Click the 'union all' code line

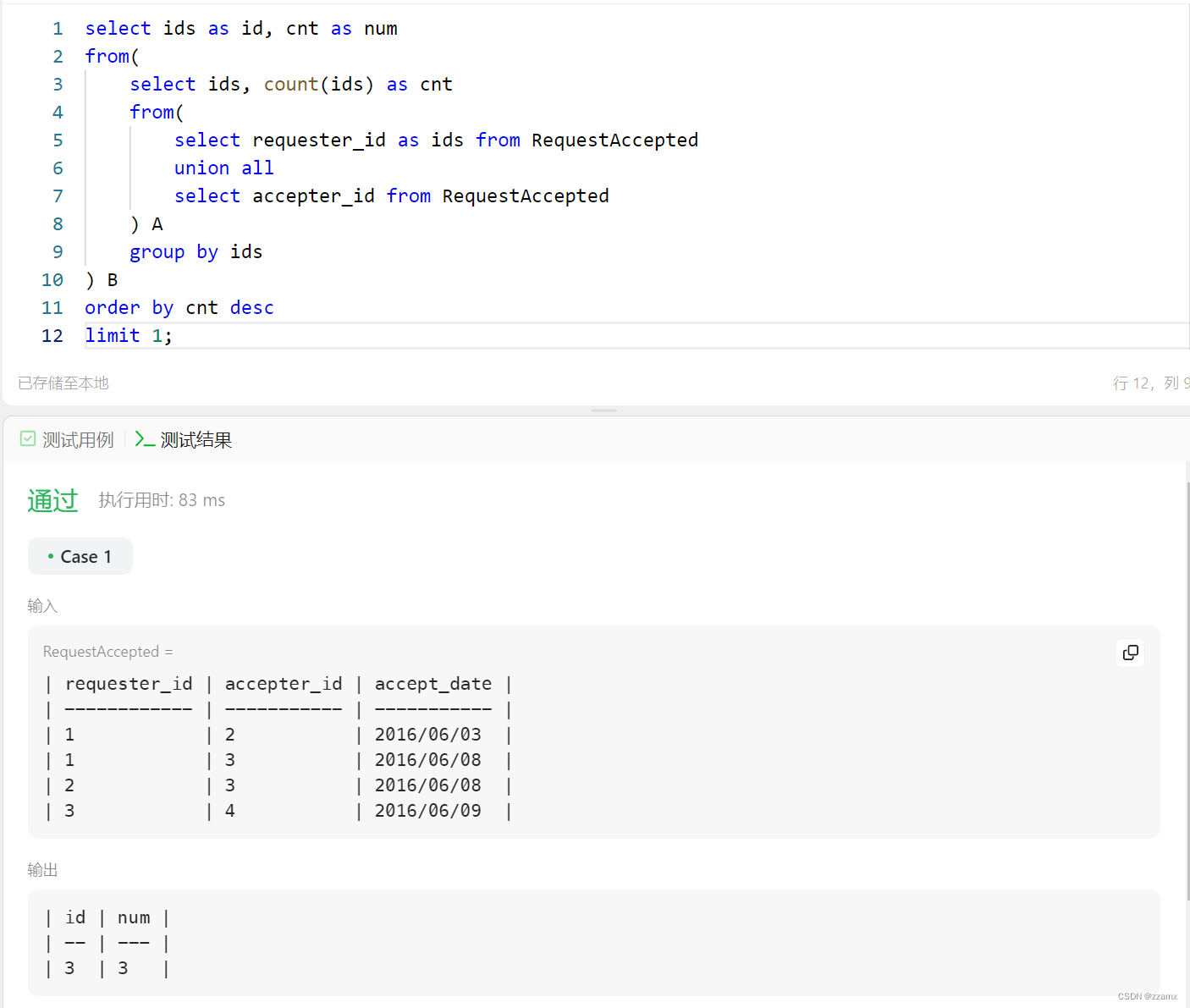(224, 168)
